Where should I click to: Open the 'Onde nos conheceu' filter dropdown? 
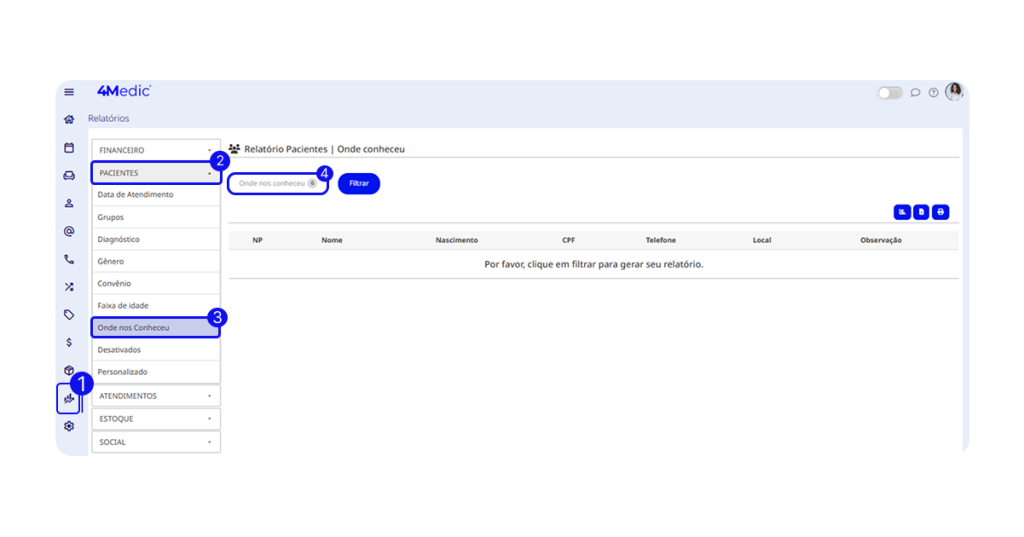point(277,184)
